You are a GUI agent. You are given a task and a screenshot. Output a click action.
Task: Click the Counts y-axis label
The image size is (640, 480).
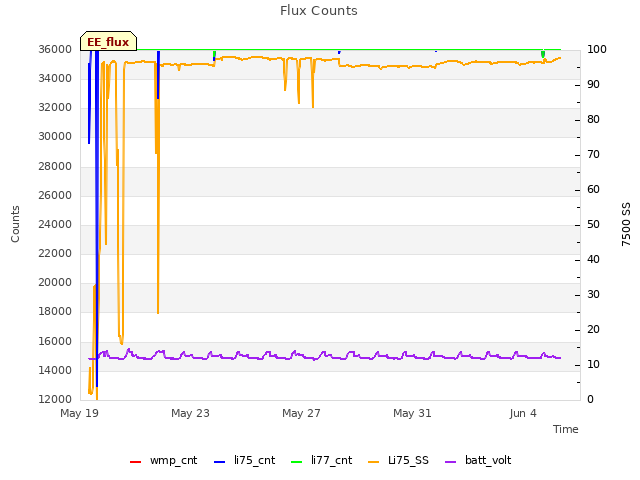pos(15,224)
